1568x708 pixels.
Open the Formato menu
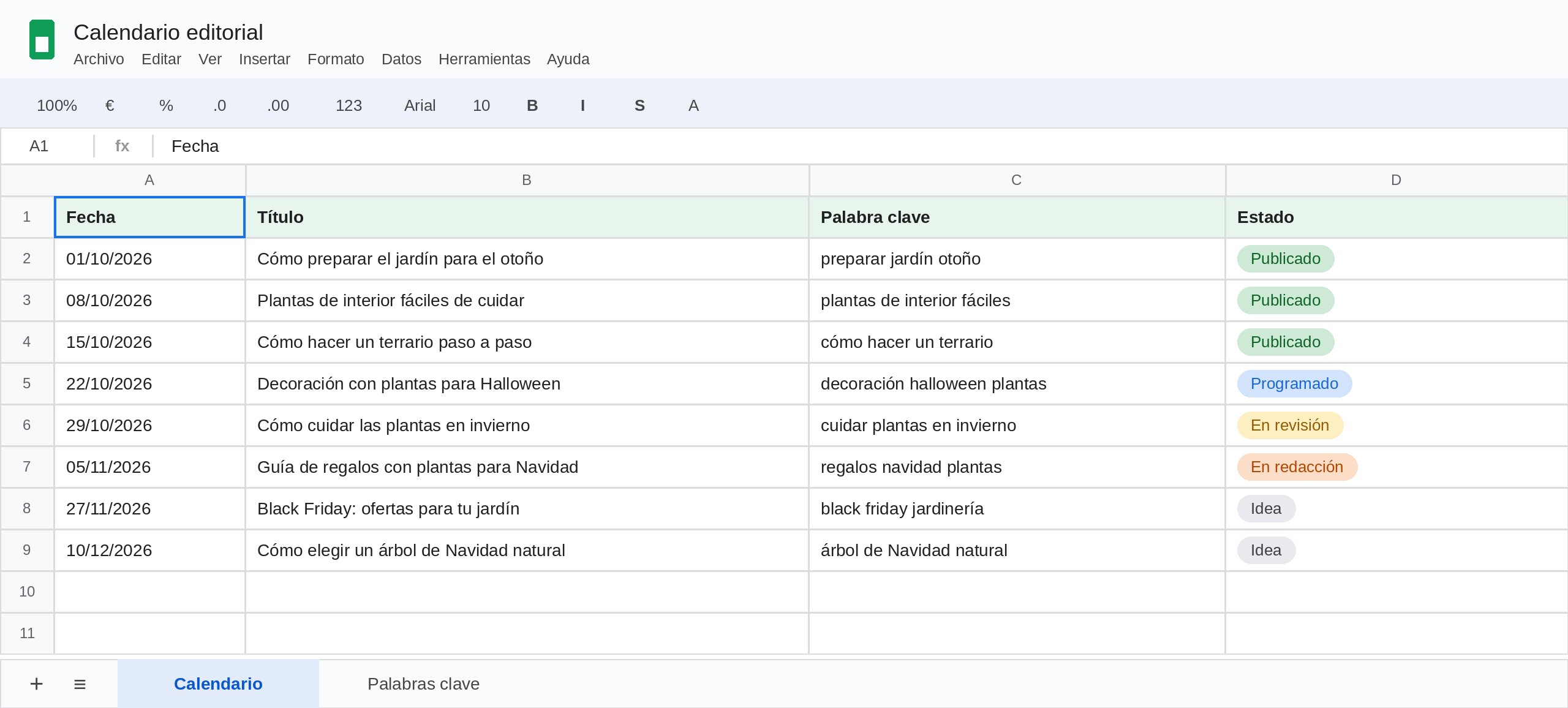pyautogui.click(x=336, y=59)
